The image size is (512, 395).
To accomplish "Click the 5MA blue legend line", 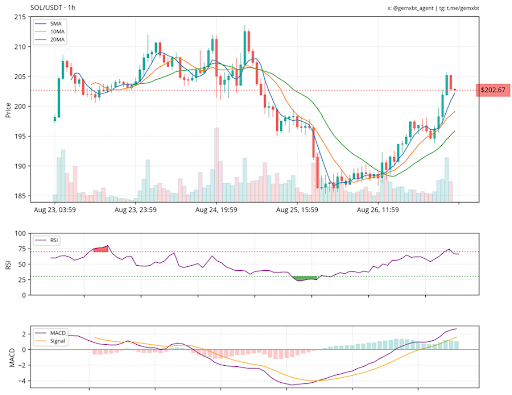I will [40, 24].
